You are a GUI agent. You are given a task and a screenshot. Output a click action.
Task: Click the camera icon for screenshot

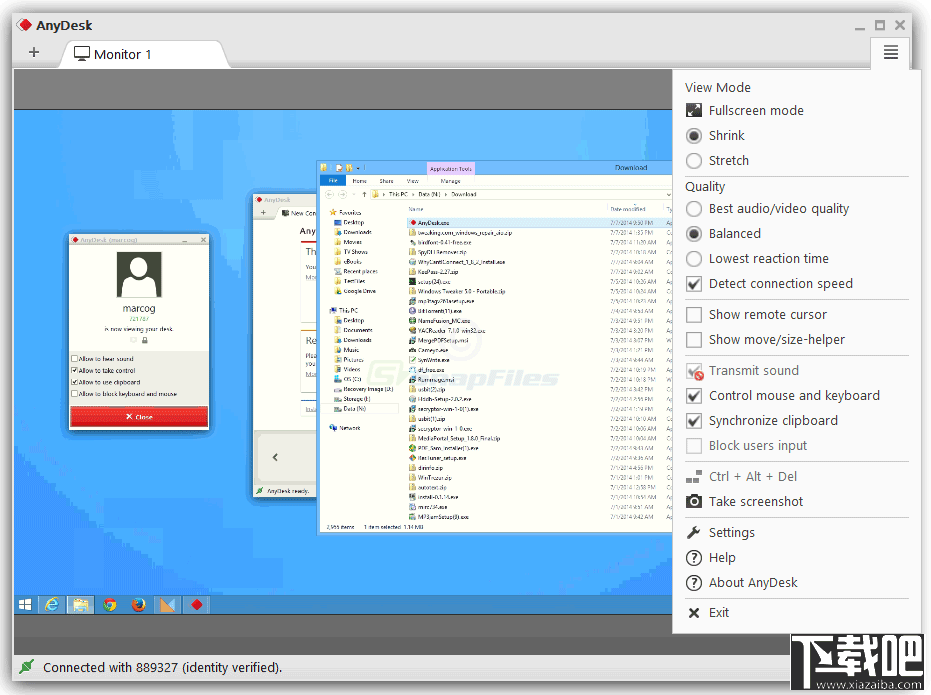coord(694,502)
